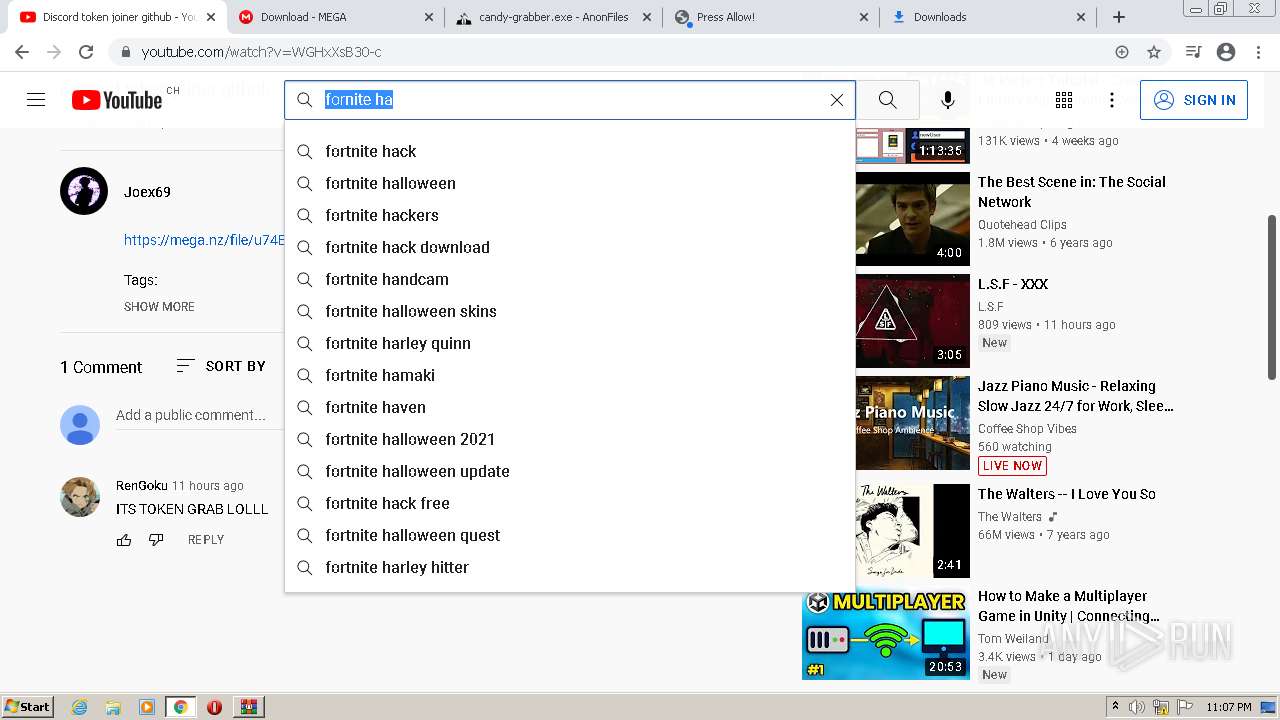Switch to the Download - MEGA tab
Image resolution: width=1280 pixels, height=720 pixels.
tap(335, 17)
